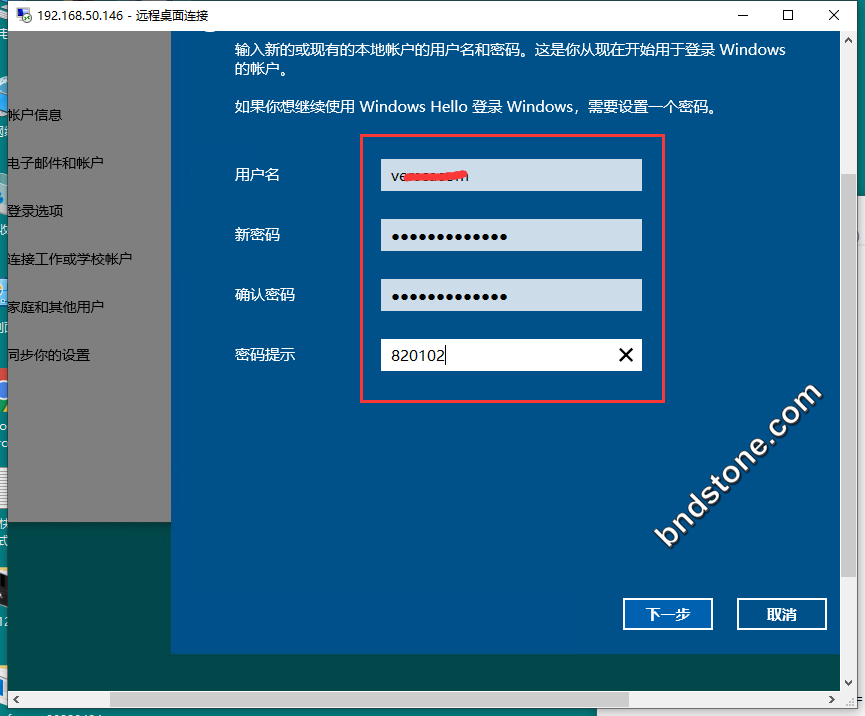
Task: Select the 确认密码 password field
Action: coord(510,296)
